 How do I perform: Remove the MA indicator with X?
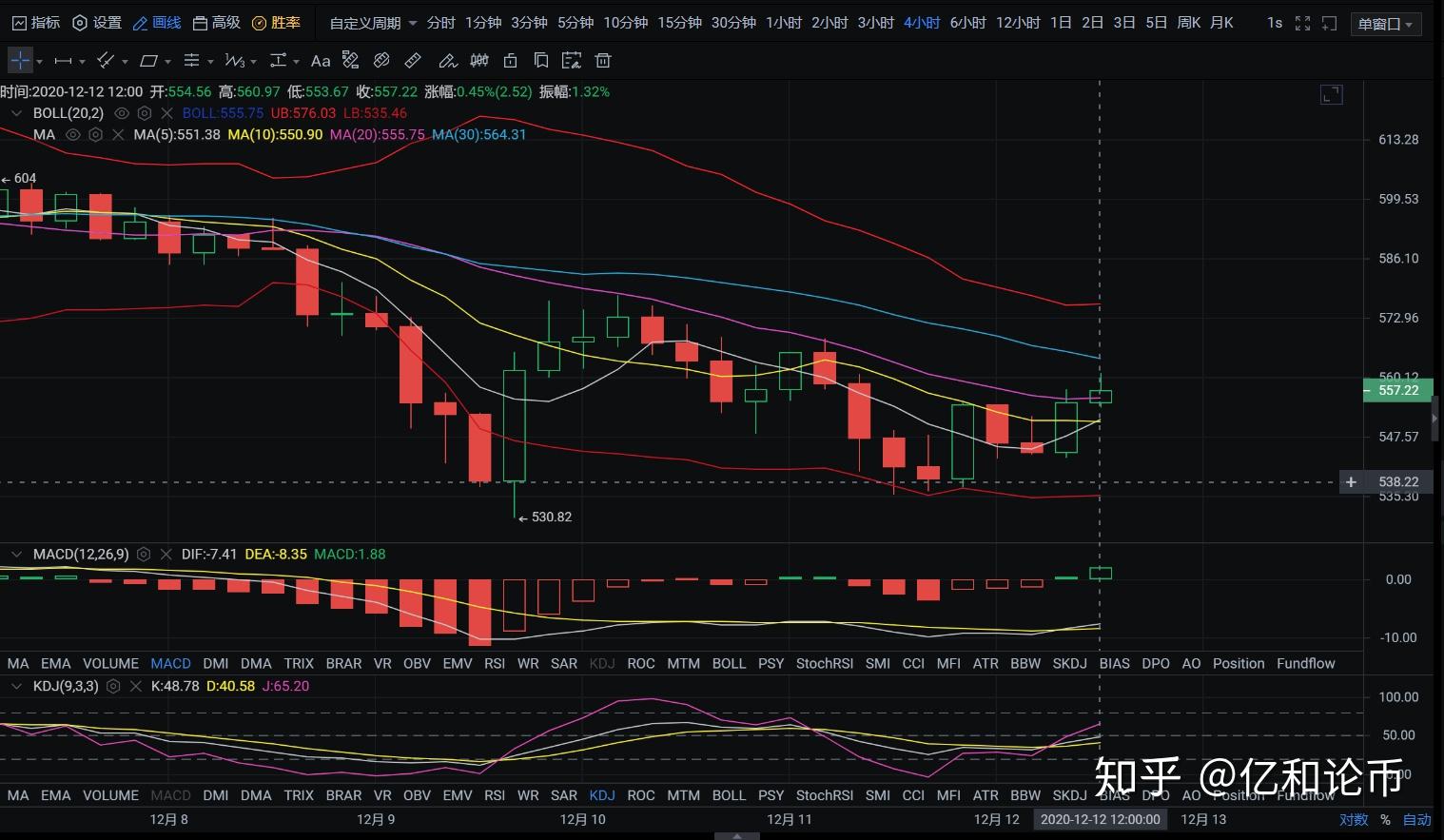point(118,135)
